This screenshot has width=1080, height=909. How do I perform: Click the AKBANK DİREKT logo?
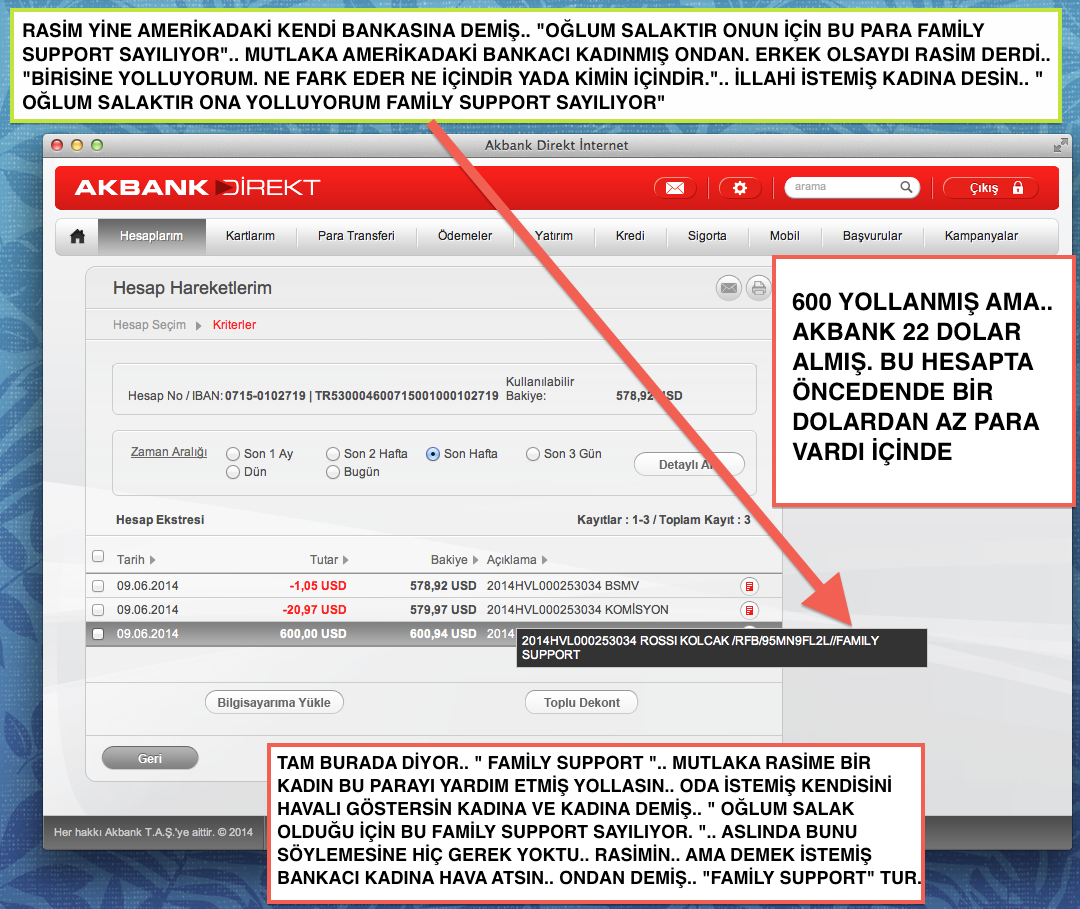pos(197,187)
